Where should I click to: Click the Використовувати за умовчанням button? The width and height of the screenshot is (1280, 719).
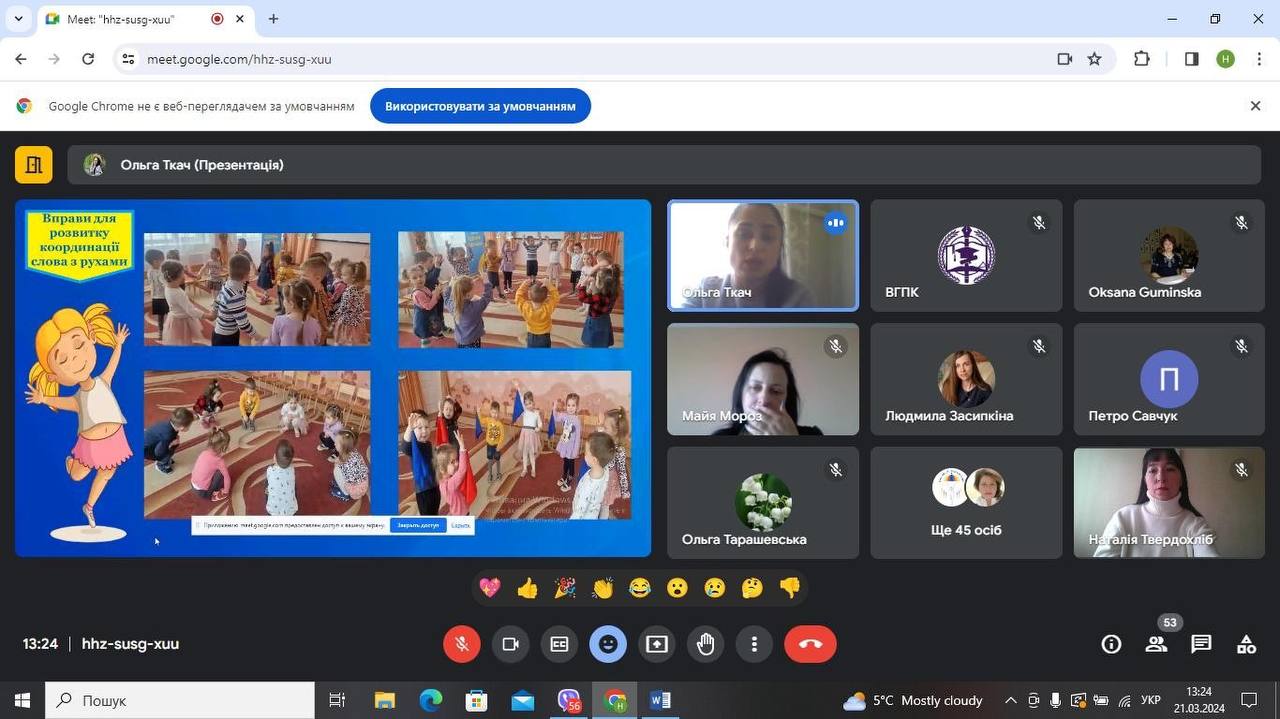[480, 106]
